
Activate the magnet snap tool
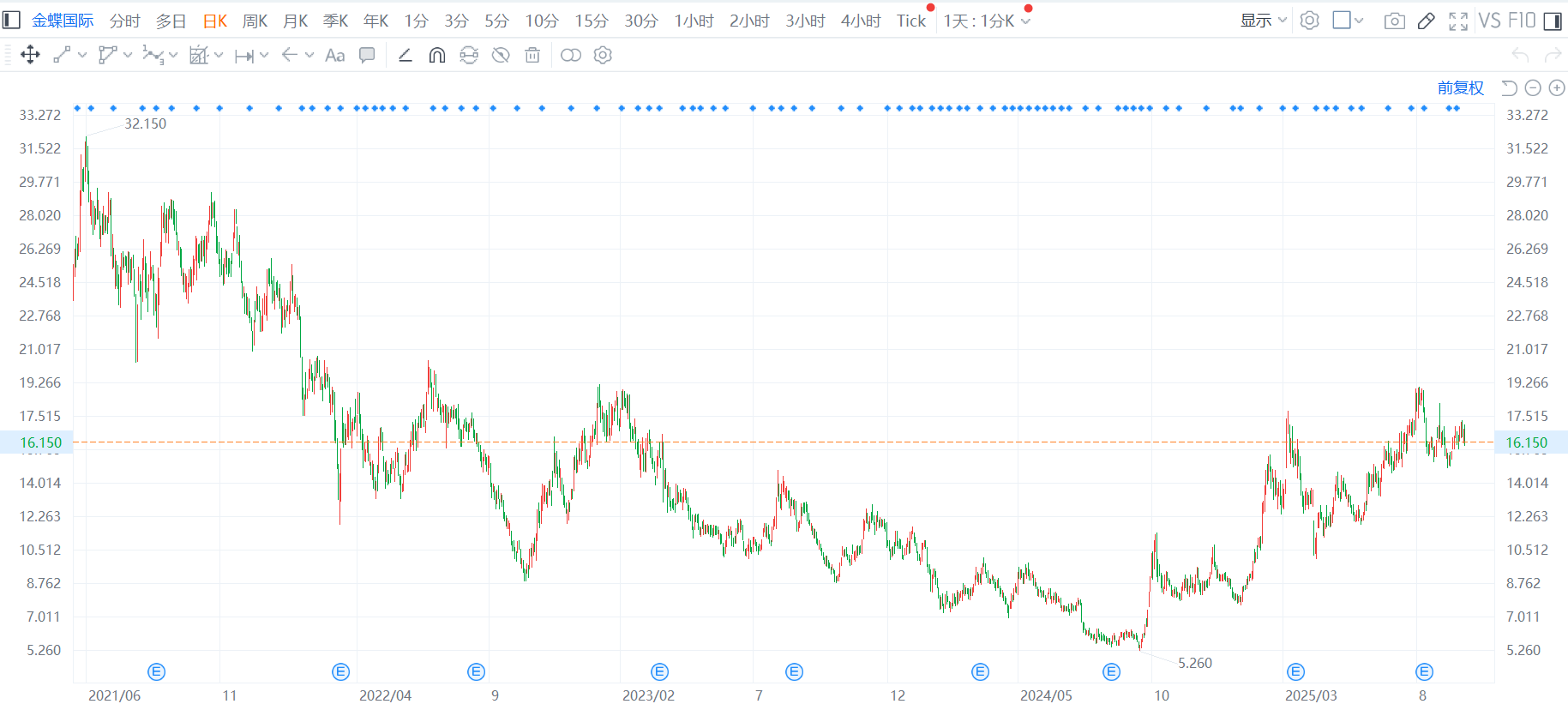click(x=437, y=56)
